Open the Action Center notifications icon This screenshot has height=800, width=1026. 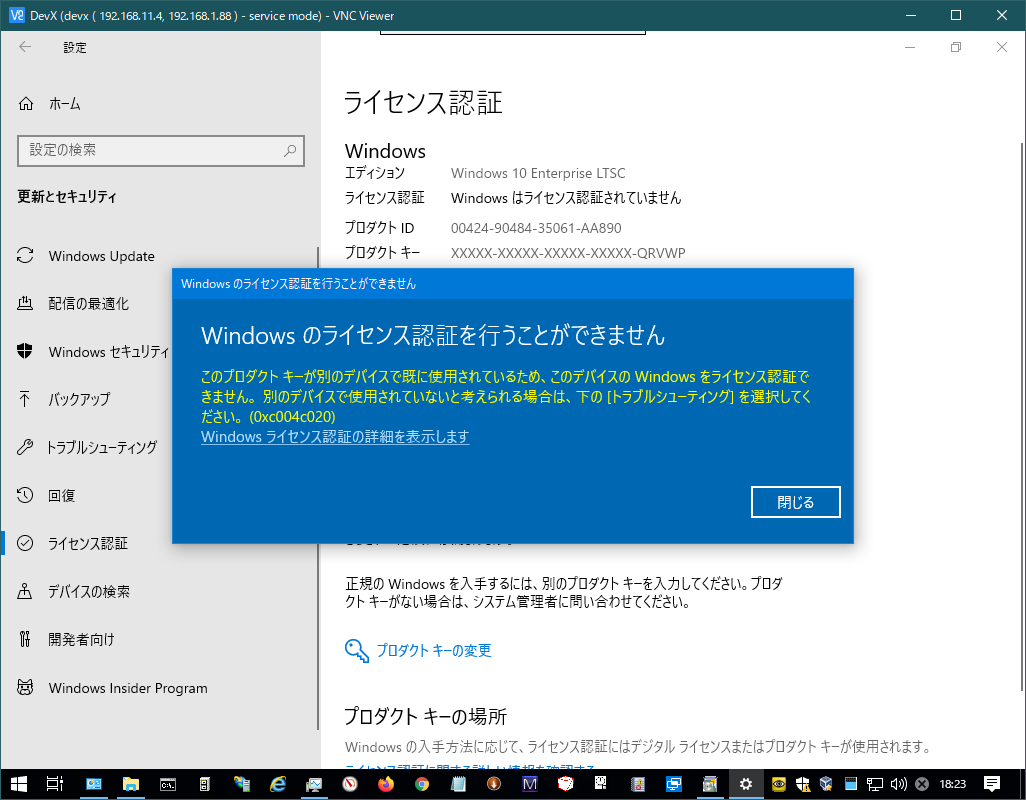(x=992, y=784)
